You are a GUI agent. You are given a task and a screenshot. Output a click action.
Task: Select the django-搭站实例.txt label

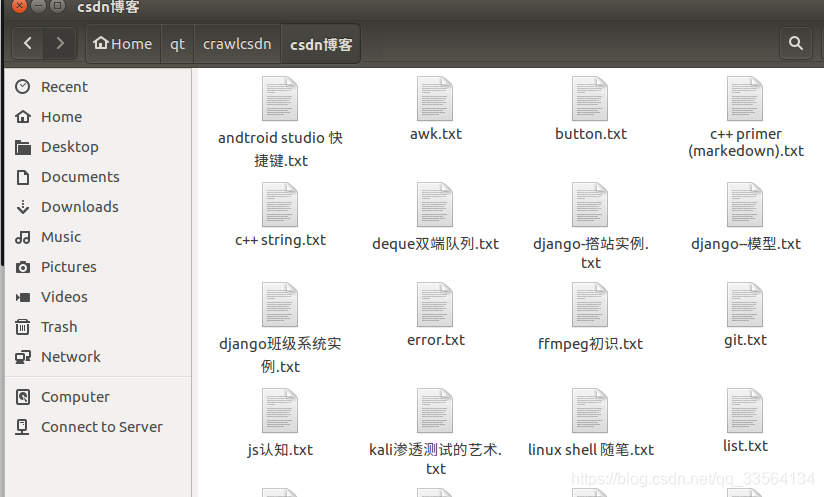coord(591,253)
